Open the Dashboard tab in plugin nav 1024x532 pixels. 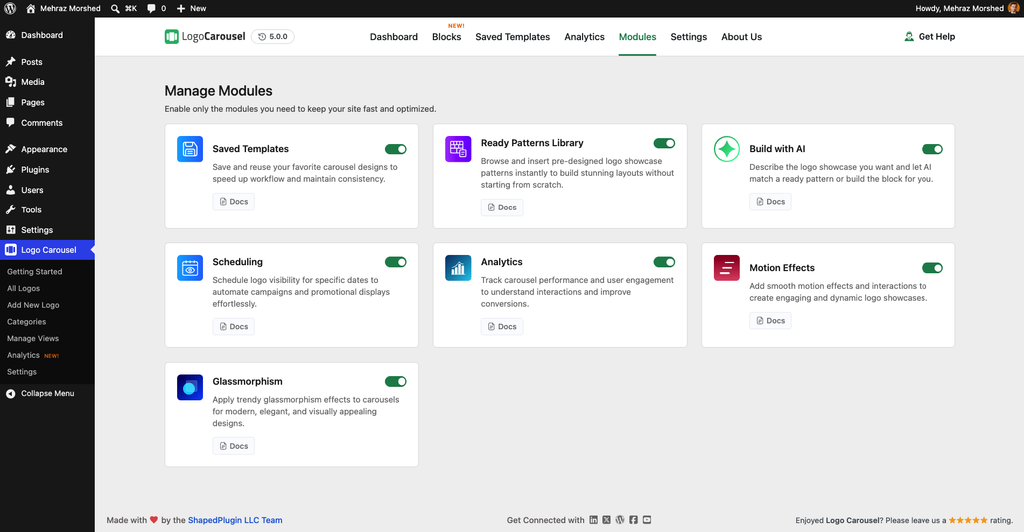(x=394, y=37)
